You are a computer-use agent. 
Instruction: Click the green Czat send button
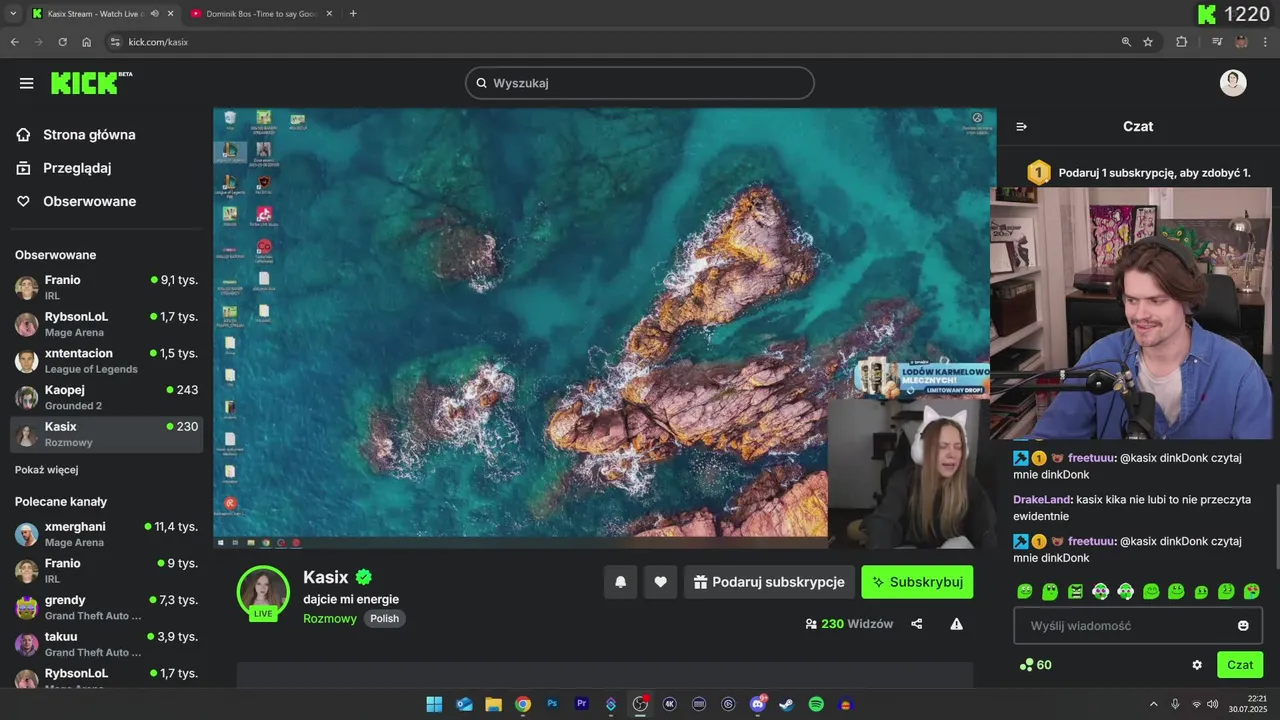tap(1240, 665)
